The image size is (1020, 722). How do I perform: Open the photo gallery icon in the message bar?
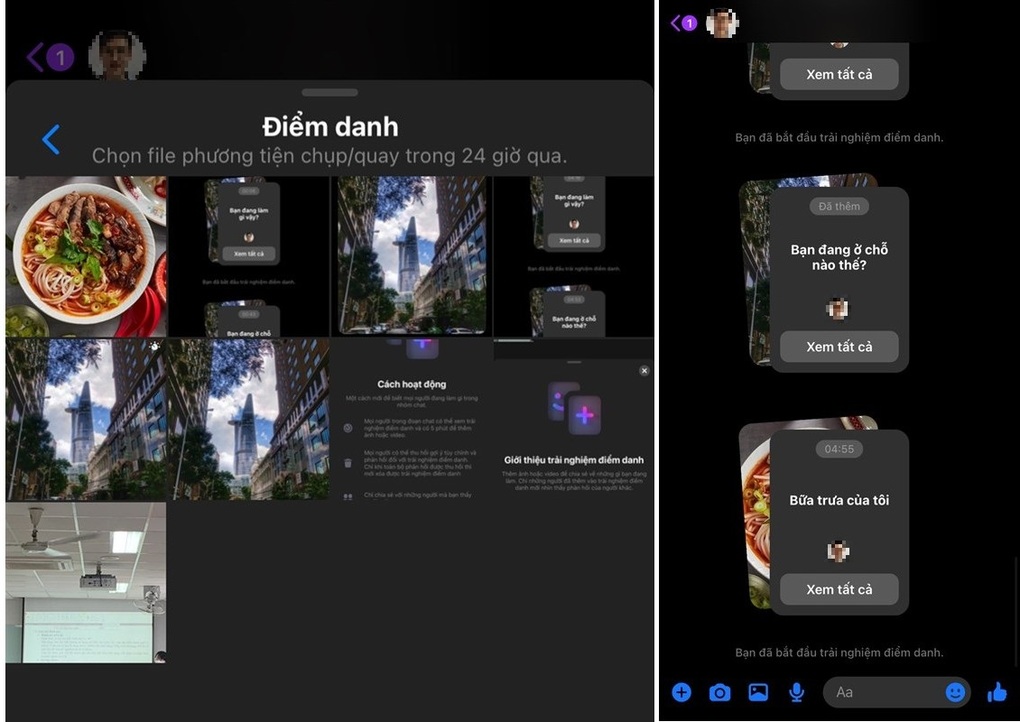coord(758,693)
